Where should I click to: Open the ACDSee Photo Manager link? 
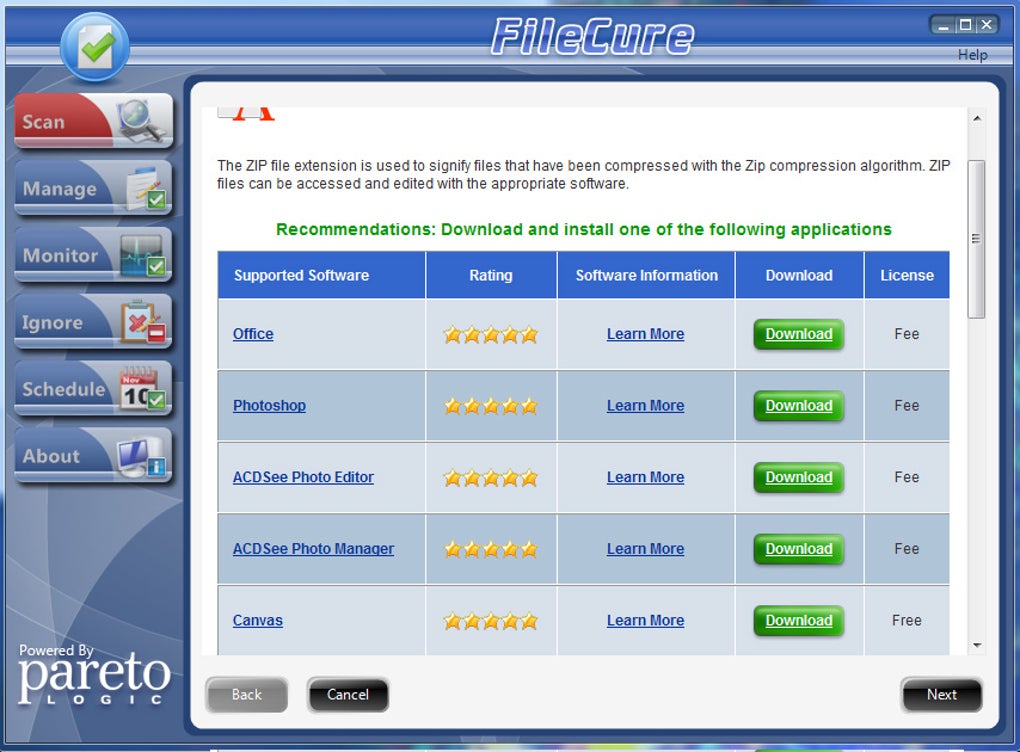point(314,548)
